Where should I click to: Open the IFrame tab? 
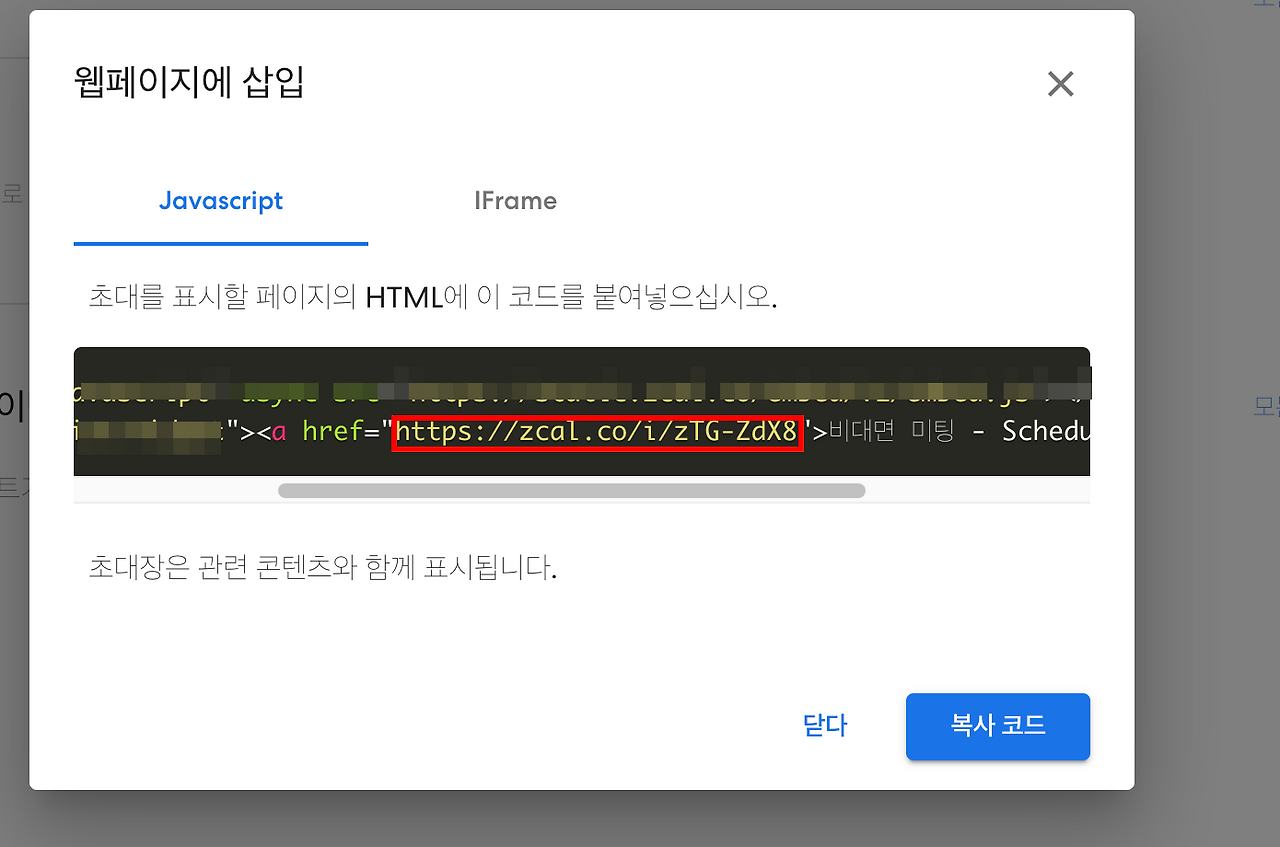pyautogui.click(x=515, y=201)
